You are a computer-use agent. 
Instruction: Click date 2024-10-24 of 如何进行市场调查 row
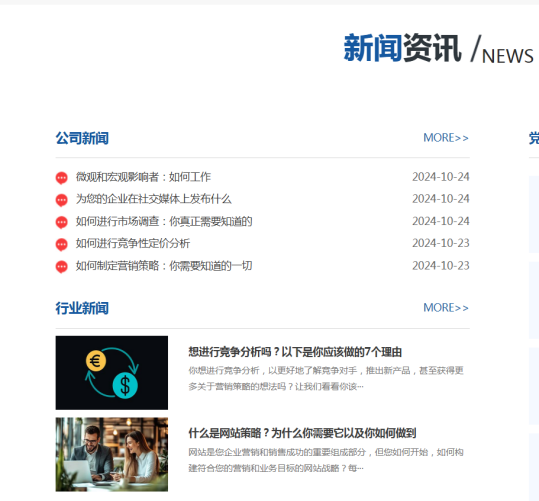[441, 221]
